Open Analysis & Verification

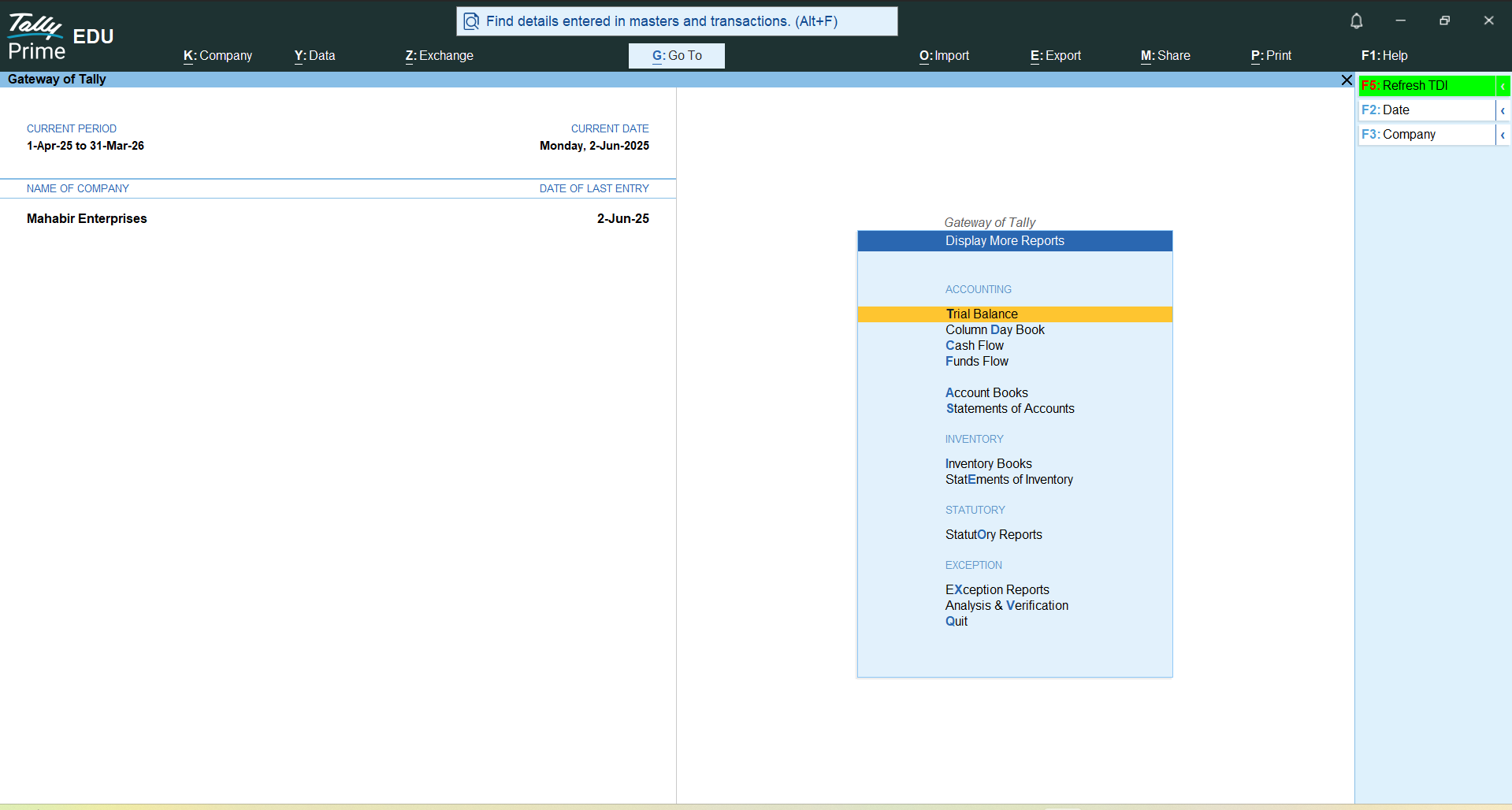point(1007,606)
